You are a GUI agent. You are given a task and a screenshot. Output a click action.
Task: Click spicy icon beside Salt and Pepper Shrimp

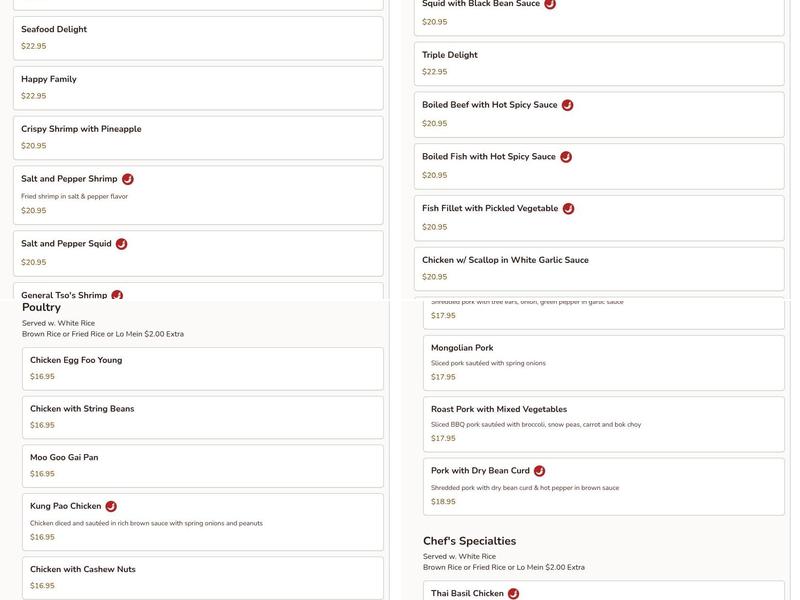coord(128,179)
